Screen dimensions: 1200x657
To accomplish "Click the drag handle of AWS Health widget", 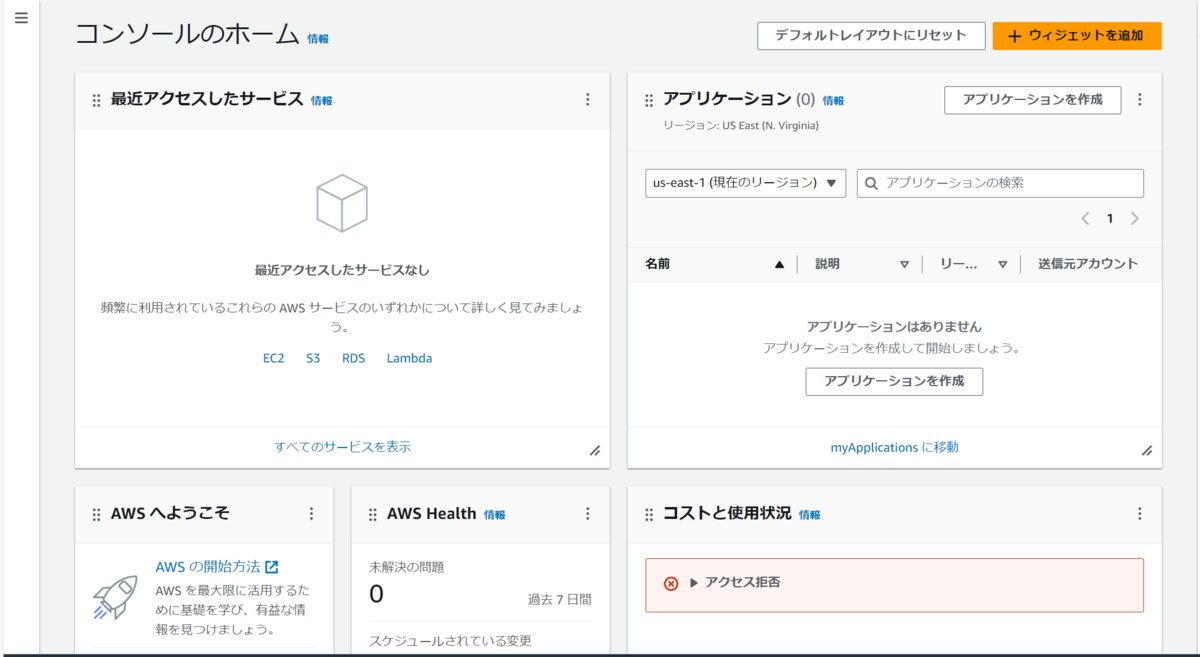I will point(373,514).
